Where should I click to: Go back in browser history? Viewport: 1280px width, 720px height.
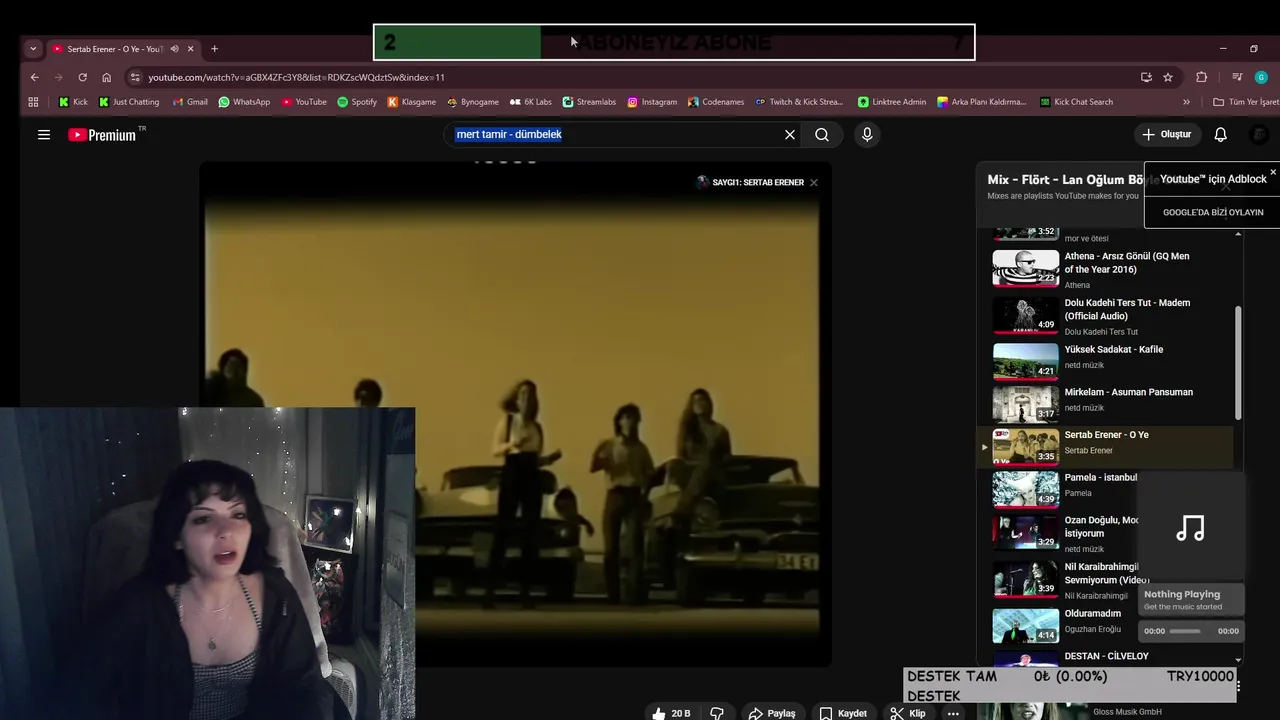tap(34, 77)
